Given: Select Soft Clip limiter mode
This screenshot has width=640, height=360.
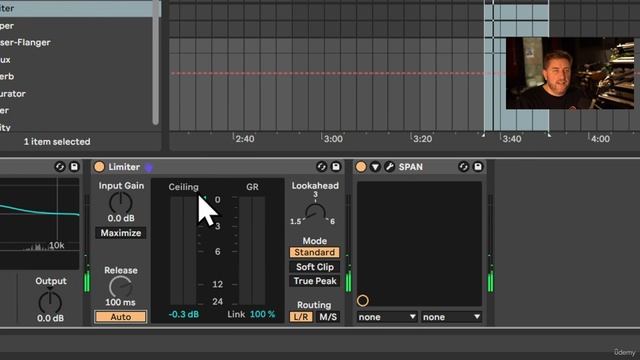Looking at the screenshot, I should (x=314, y=267).
